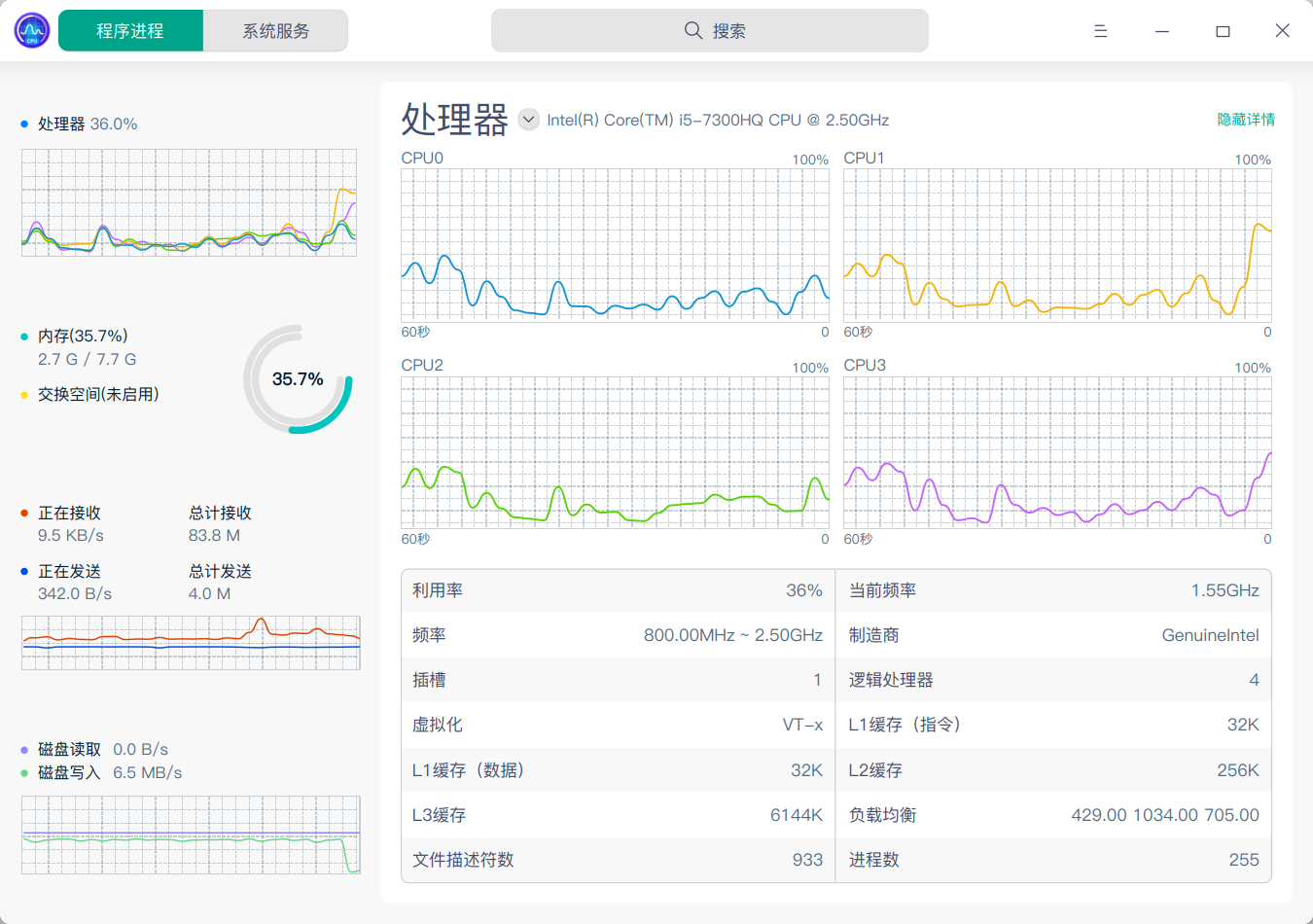1313x924 pixels.
Task: Select the 内存 memory entry in sidebar
Action: point(83,337)
